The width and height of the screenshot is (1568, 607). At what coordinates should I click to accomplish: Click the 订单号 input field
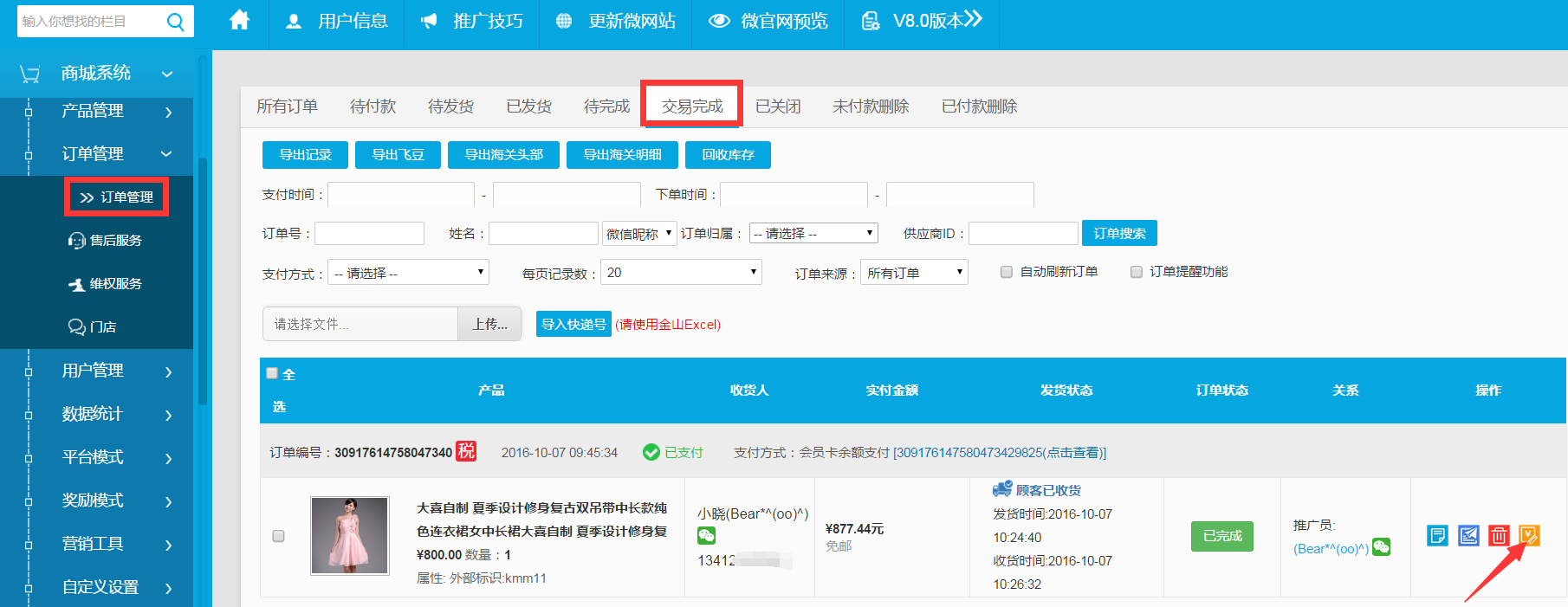coord(369,234)
